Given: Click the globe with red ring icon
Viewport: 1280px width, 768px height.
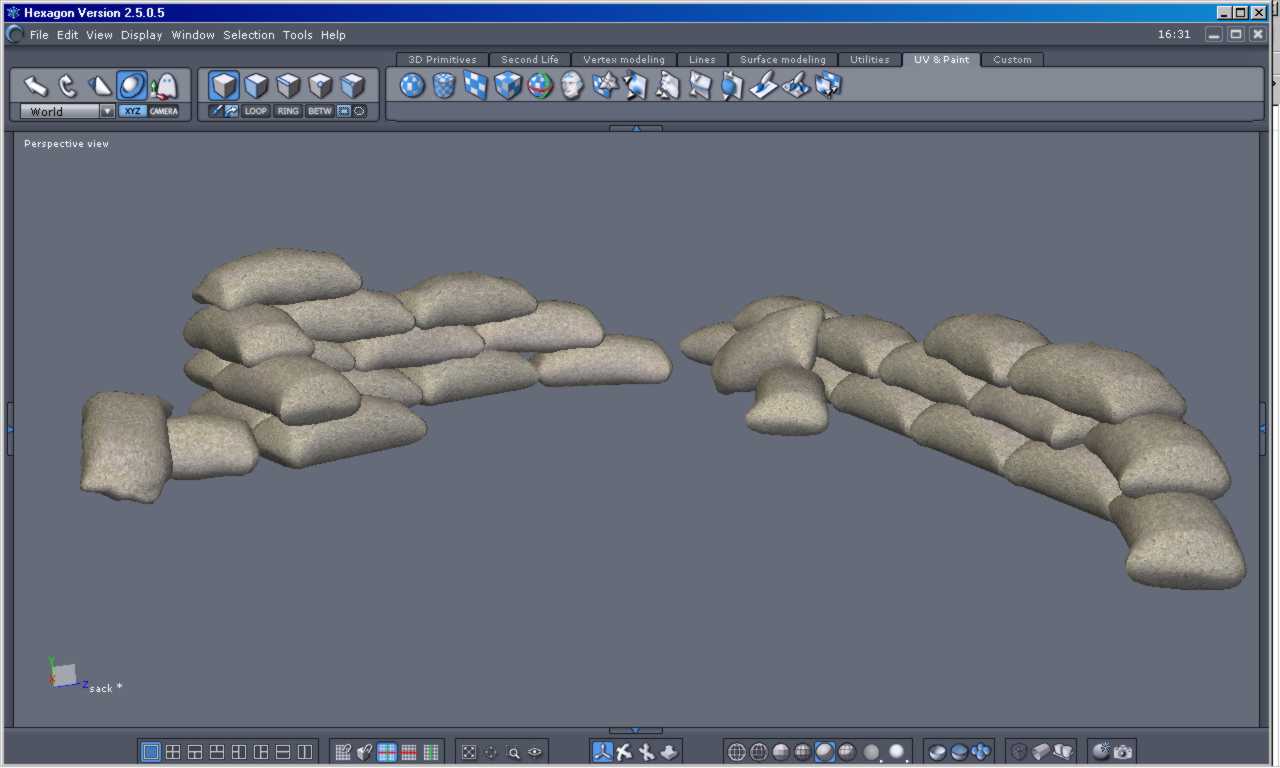Looking at the screenshot, I should (540, 85).
